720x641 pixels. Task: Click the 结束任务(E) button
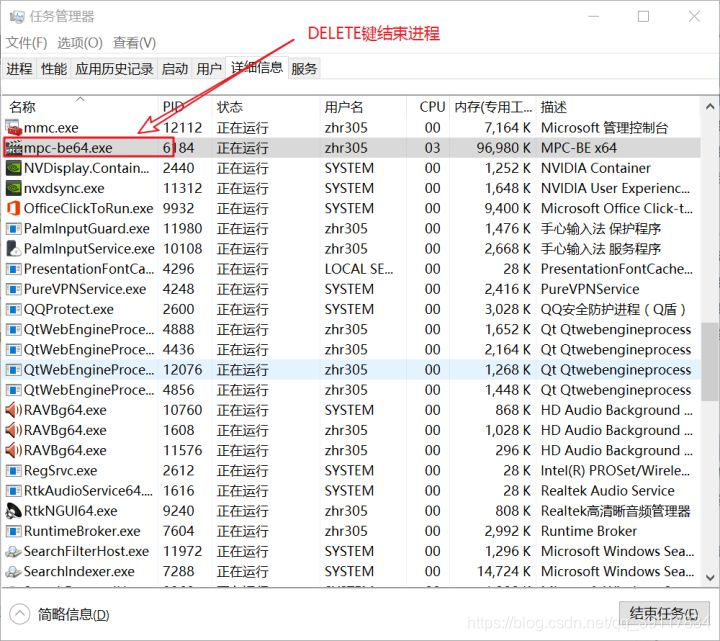point(664,614)
